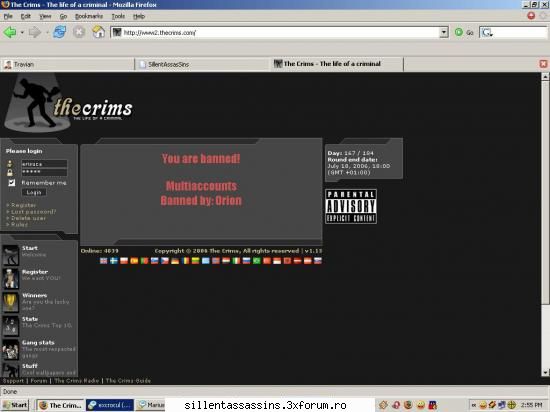Close the current tab with red X

tap(543, 64)
